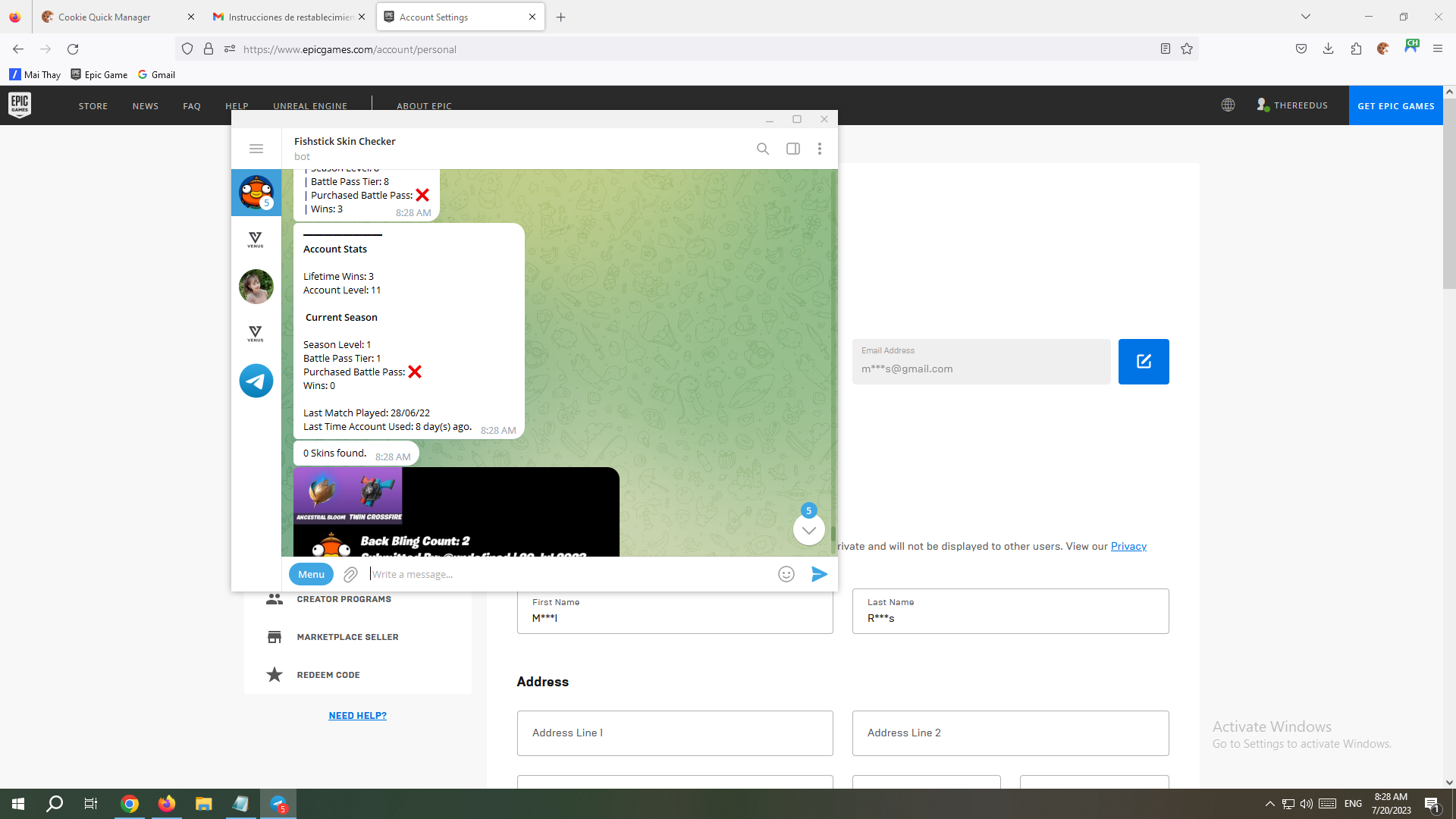The image size is (1456, 819).
Task: Open Windows notification center
Action: [x=1432, y=804]
